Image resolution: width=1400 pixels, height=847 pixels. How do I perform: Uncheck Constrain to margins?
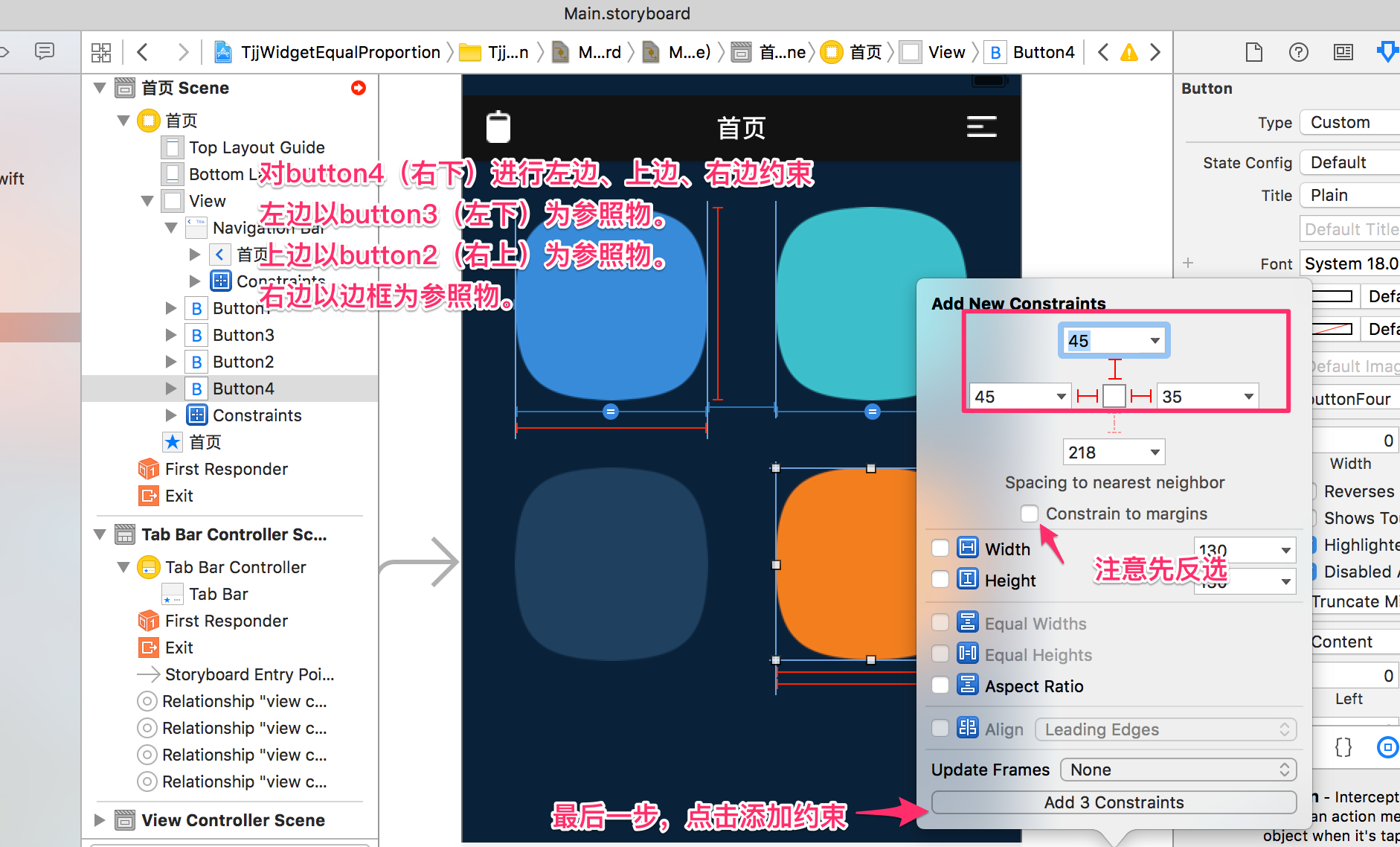point(1030,514)
